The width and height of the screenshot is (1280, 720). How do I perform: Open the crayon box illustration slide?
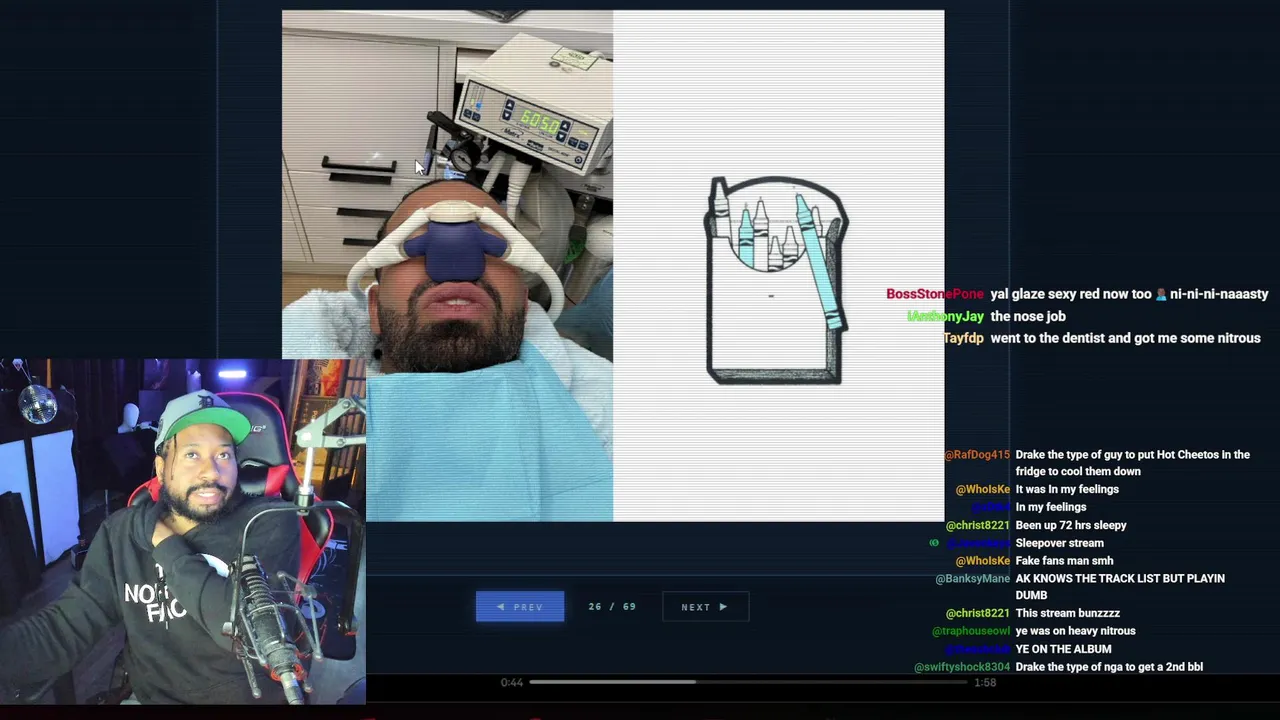pyautogui.click(x=779, y=266)
